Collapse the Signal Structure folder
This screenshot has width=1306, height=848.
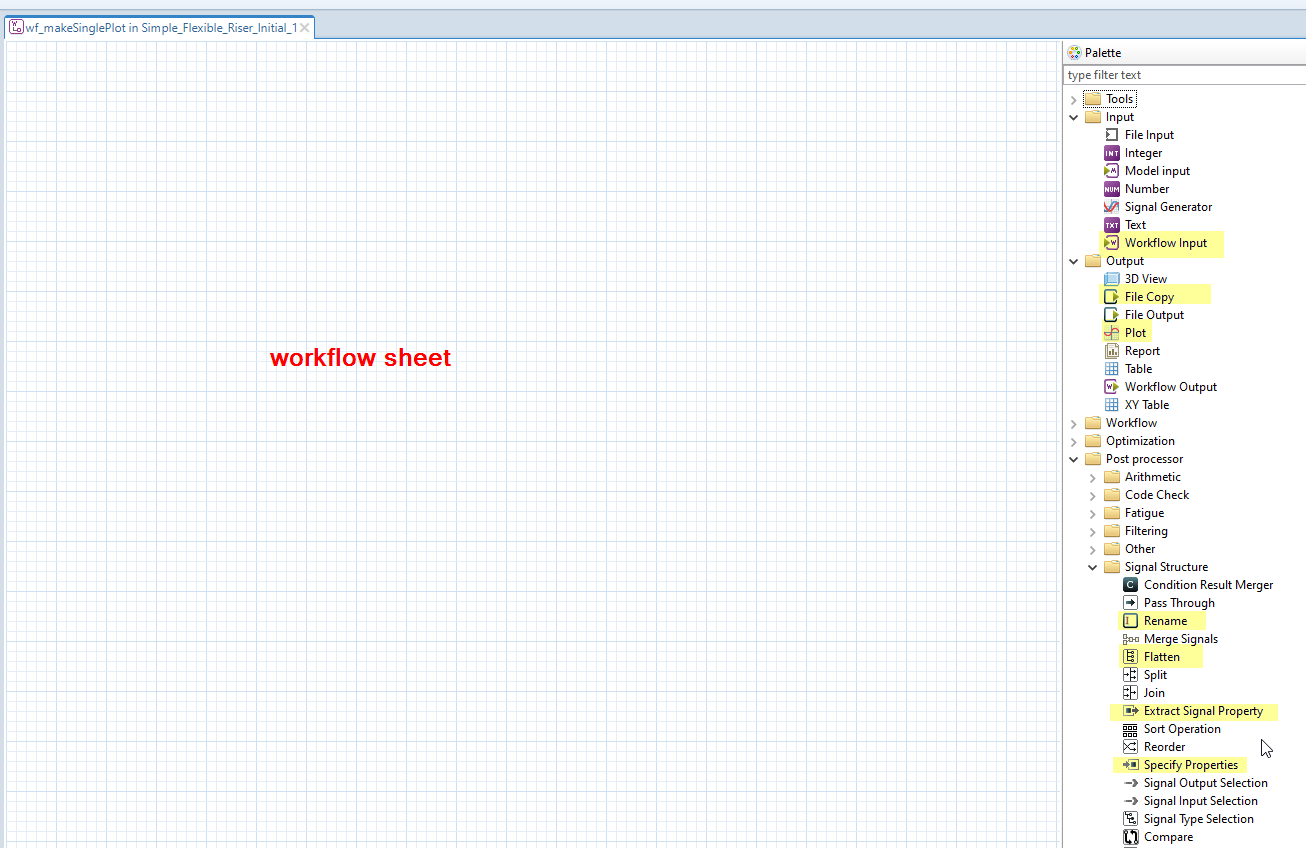click(x=1093, y=567)
